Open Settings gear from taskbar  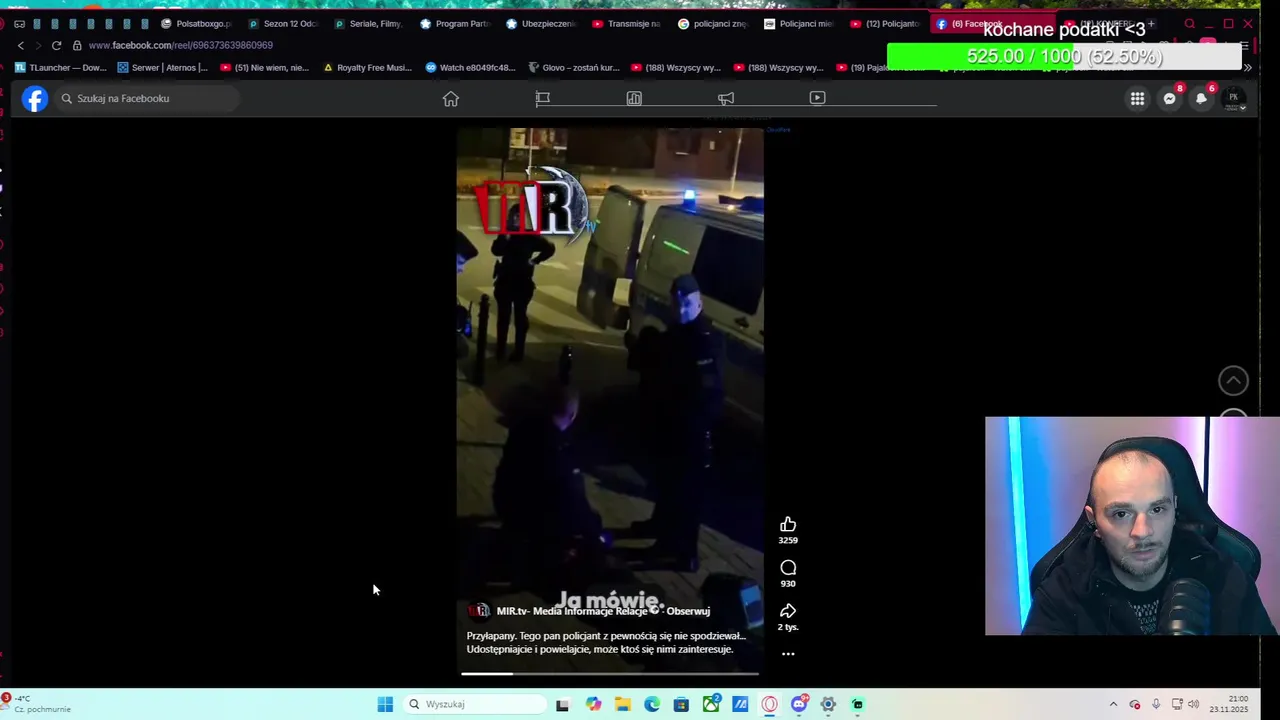point(828,704)
